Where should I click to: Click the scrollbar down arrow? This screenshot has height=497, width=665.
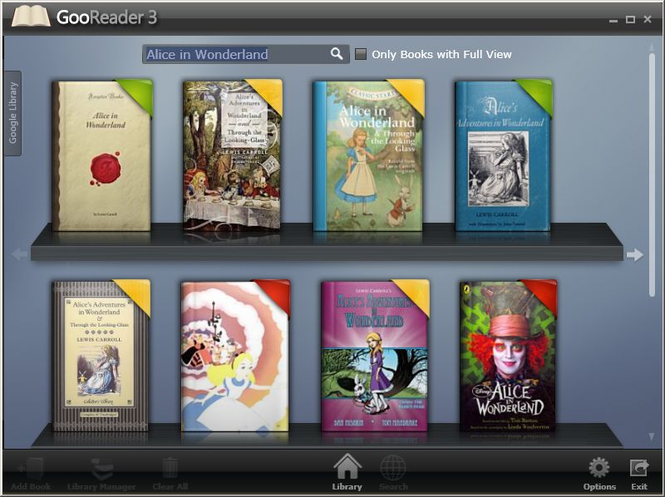click(652, 437)
